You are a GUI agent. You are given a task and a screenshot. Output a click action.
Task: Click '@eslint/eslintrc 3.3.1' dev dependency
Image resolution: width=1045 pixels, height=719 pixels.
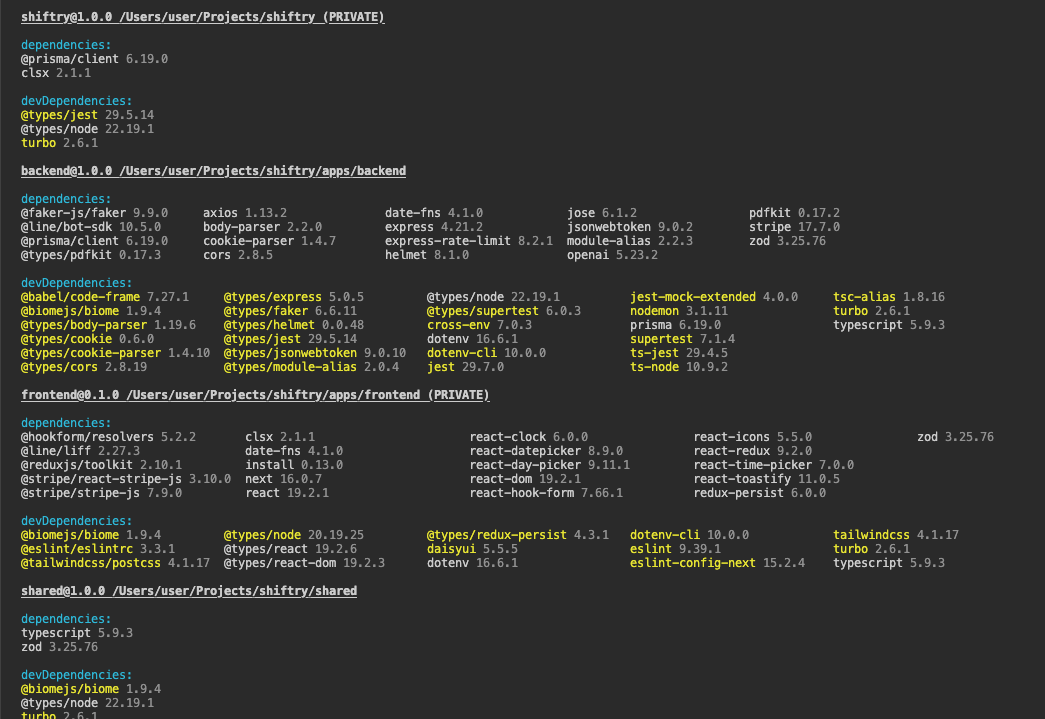coord(98,548)
